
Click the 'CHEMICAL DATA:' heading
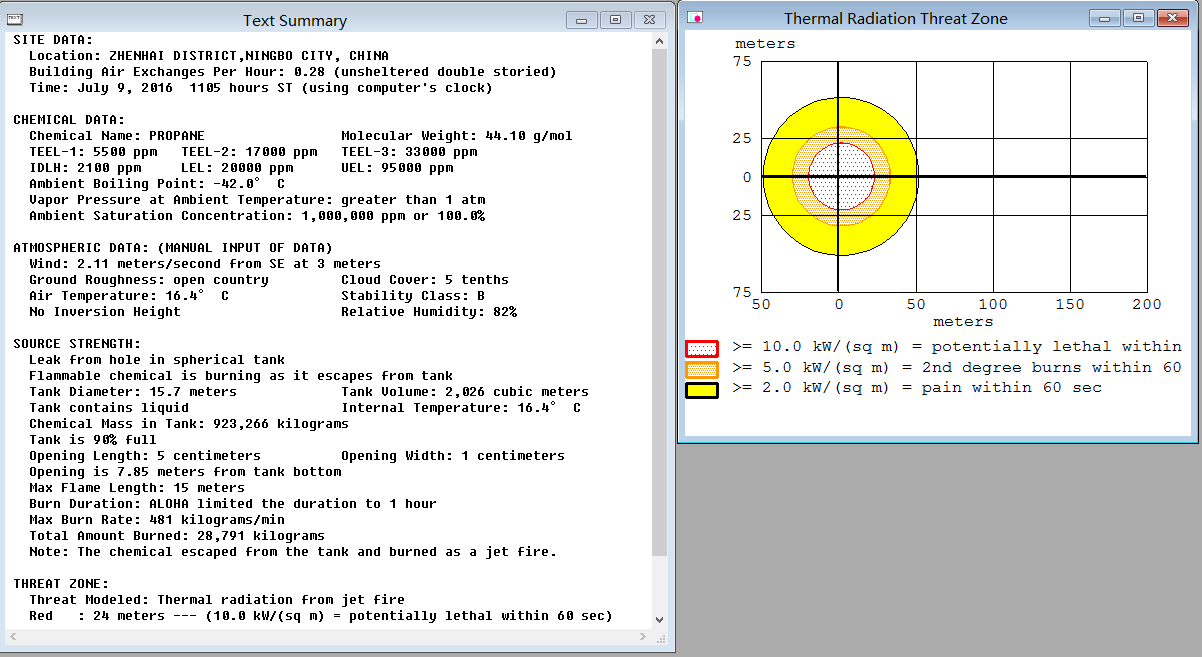pos(69,120)
